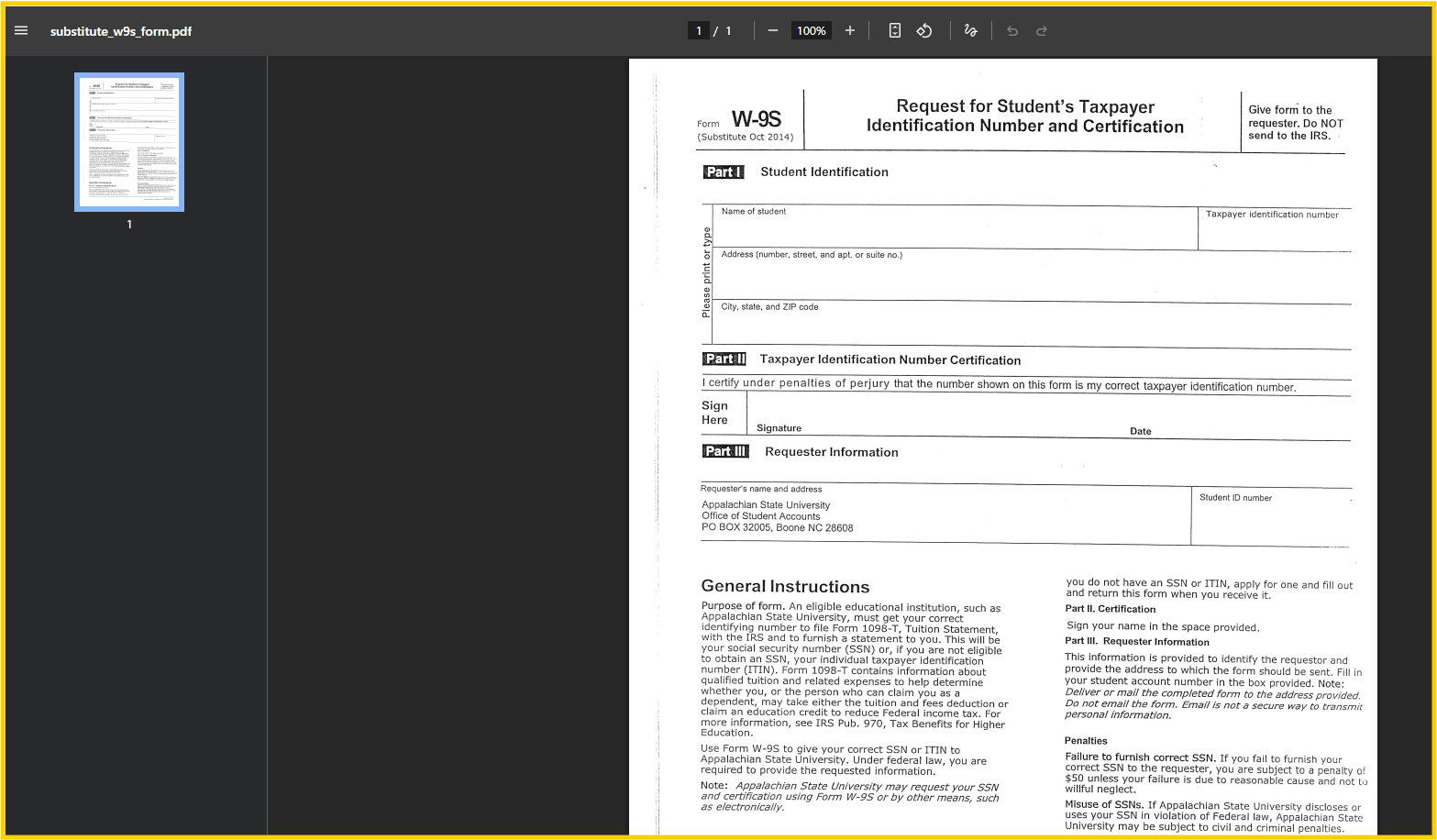Click 'Give form to the' instruction text
Screen dimensions: 1437x840
[1290, 110]
